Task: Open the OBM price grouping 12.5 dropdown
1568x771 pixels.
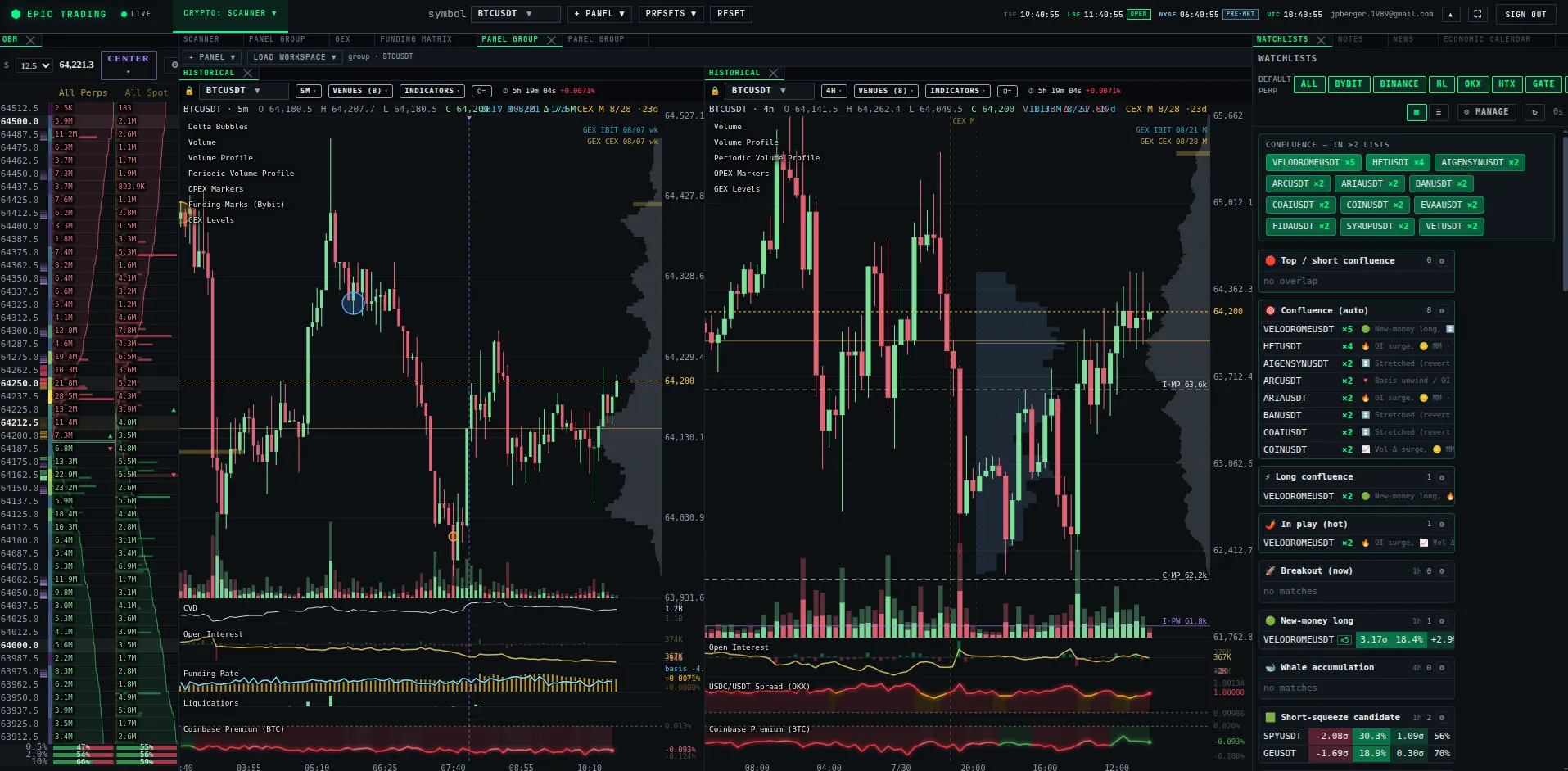Action: [x=34, y=65]
